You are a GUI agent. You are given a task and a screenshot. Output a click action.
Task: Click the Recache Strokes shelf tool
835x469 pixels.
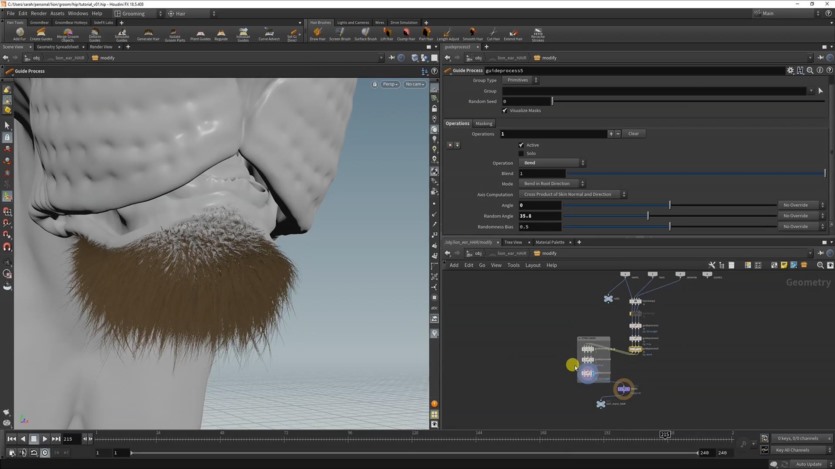coord(538,34)
